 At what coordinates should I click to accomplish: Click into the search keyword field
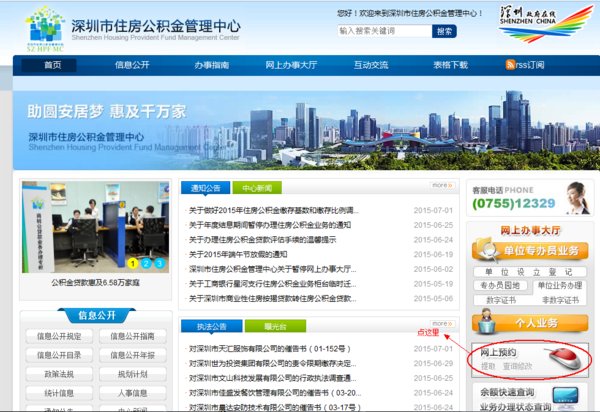coord(385,31)
